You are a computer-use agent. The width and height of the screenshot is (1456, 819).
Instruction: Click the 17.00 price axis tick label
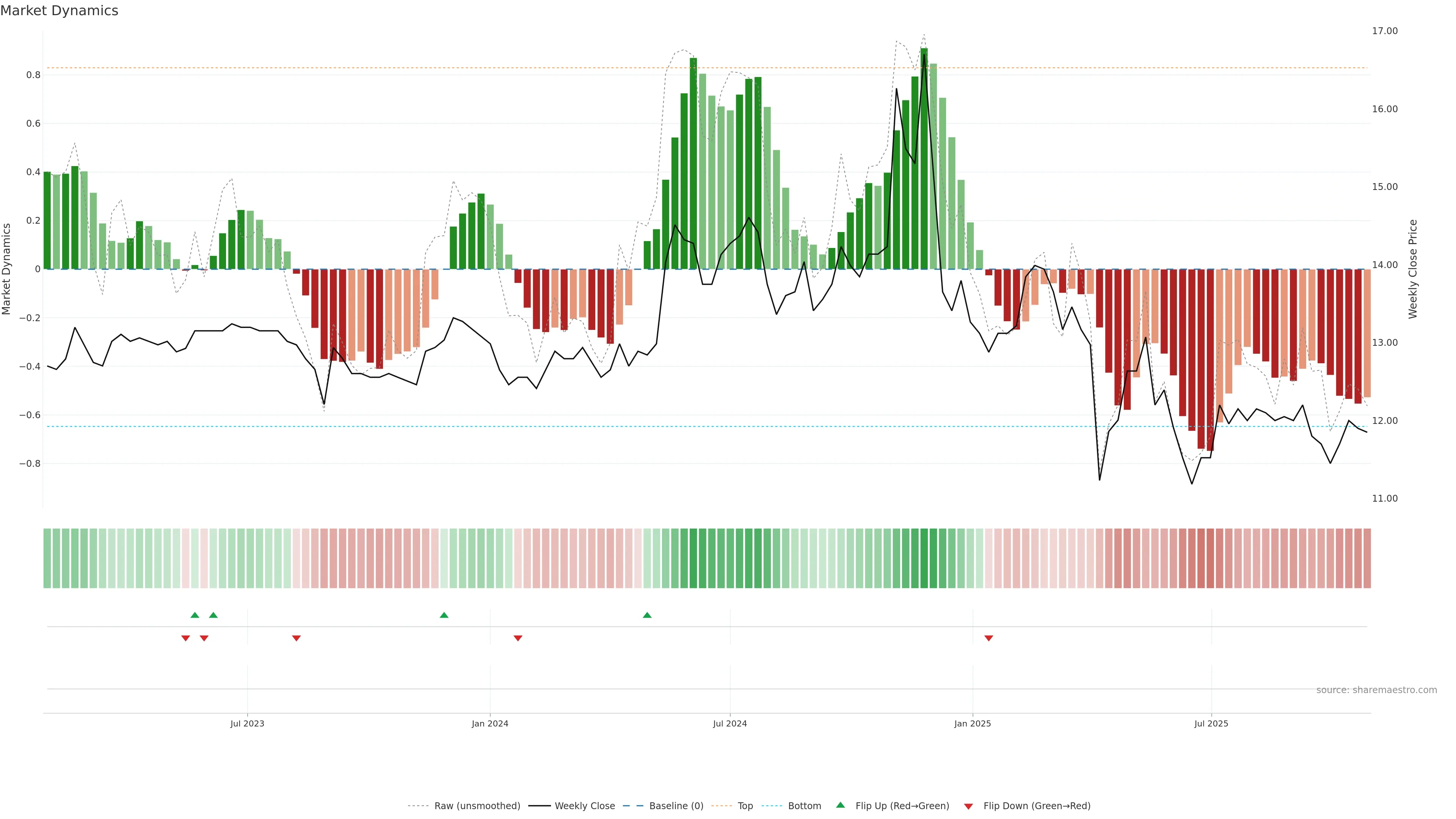(1384, 31)
